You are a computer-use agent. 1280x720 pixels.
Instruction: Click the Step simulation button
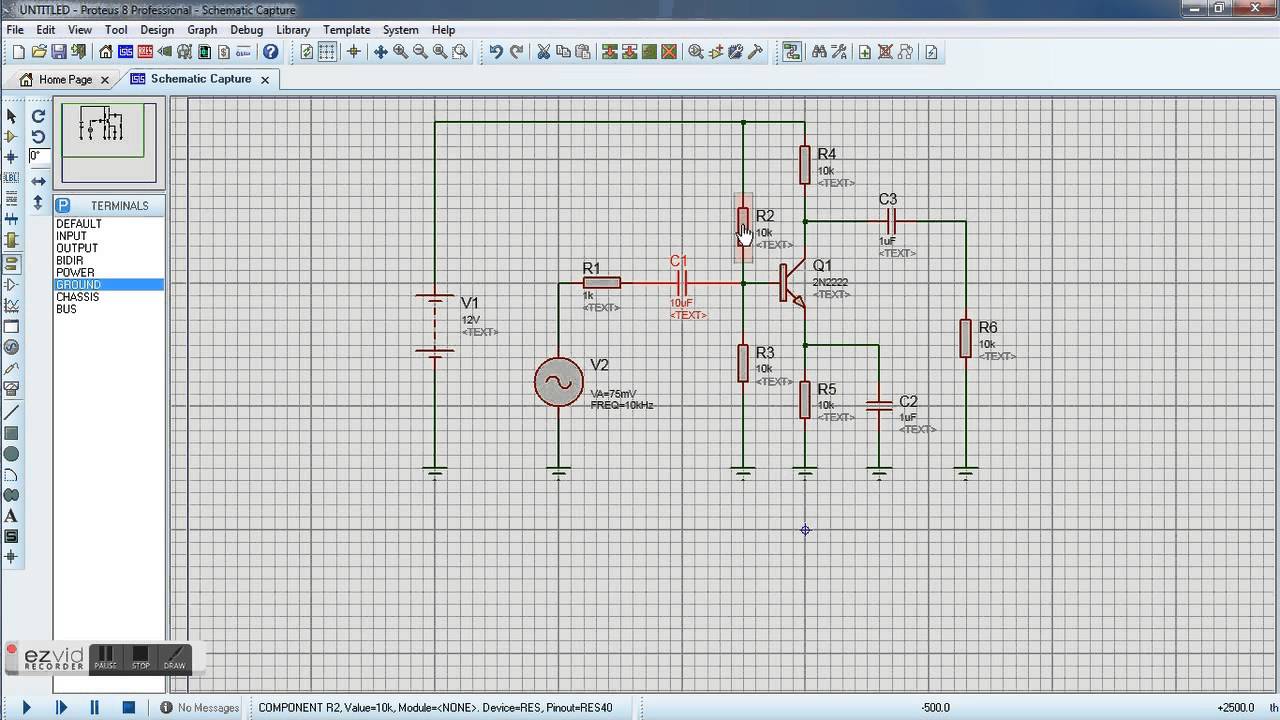61,707
